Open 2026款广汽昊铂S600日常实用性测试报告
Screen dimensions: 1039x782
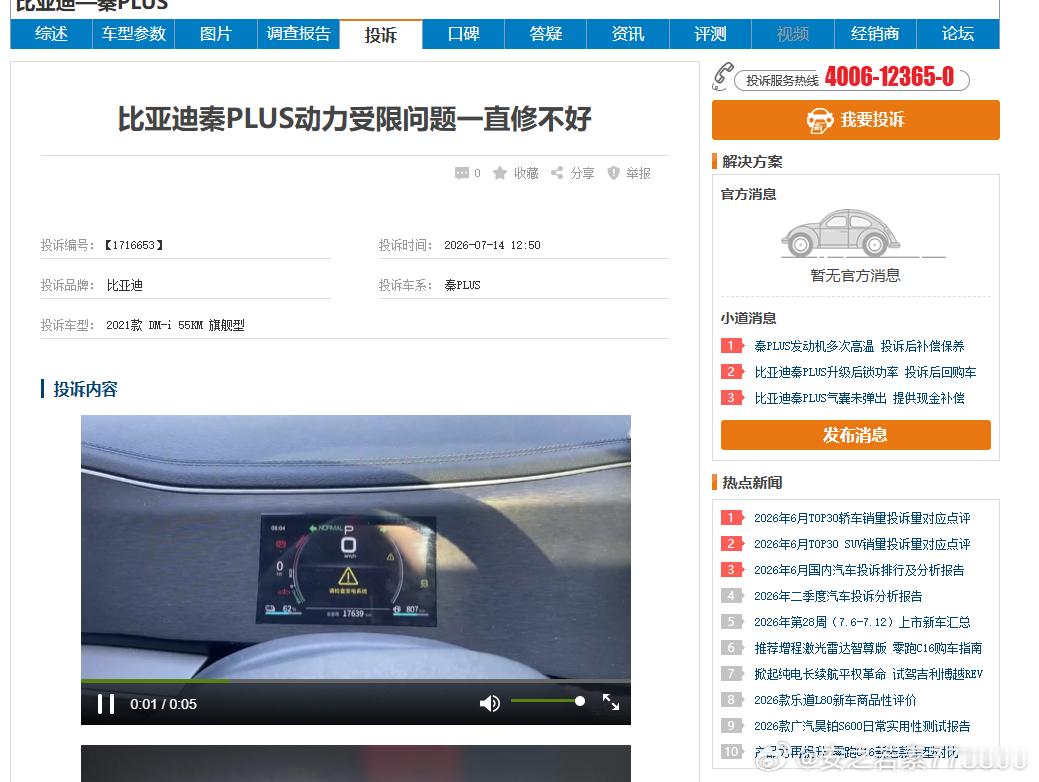pos(861,726)
